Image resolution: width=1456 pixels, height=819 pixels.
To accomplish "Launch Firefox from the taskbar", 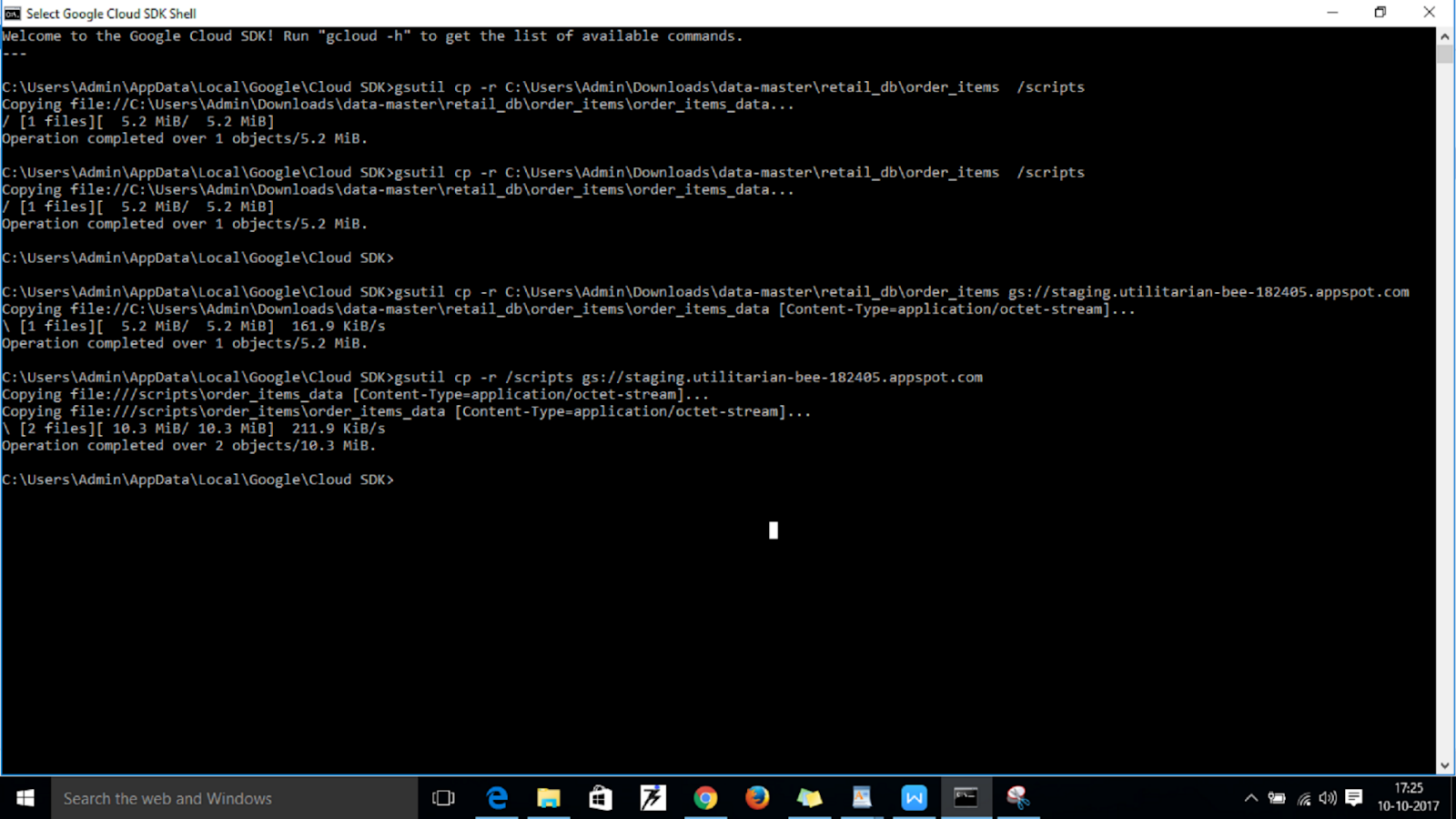I will pos(757,798).
